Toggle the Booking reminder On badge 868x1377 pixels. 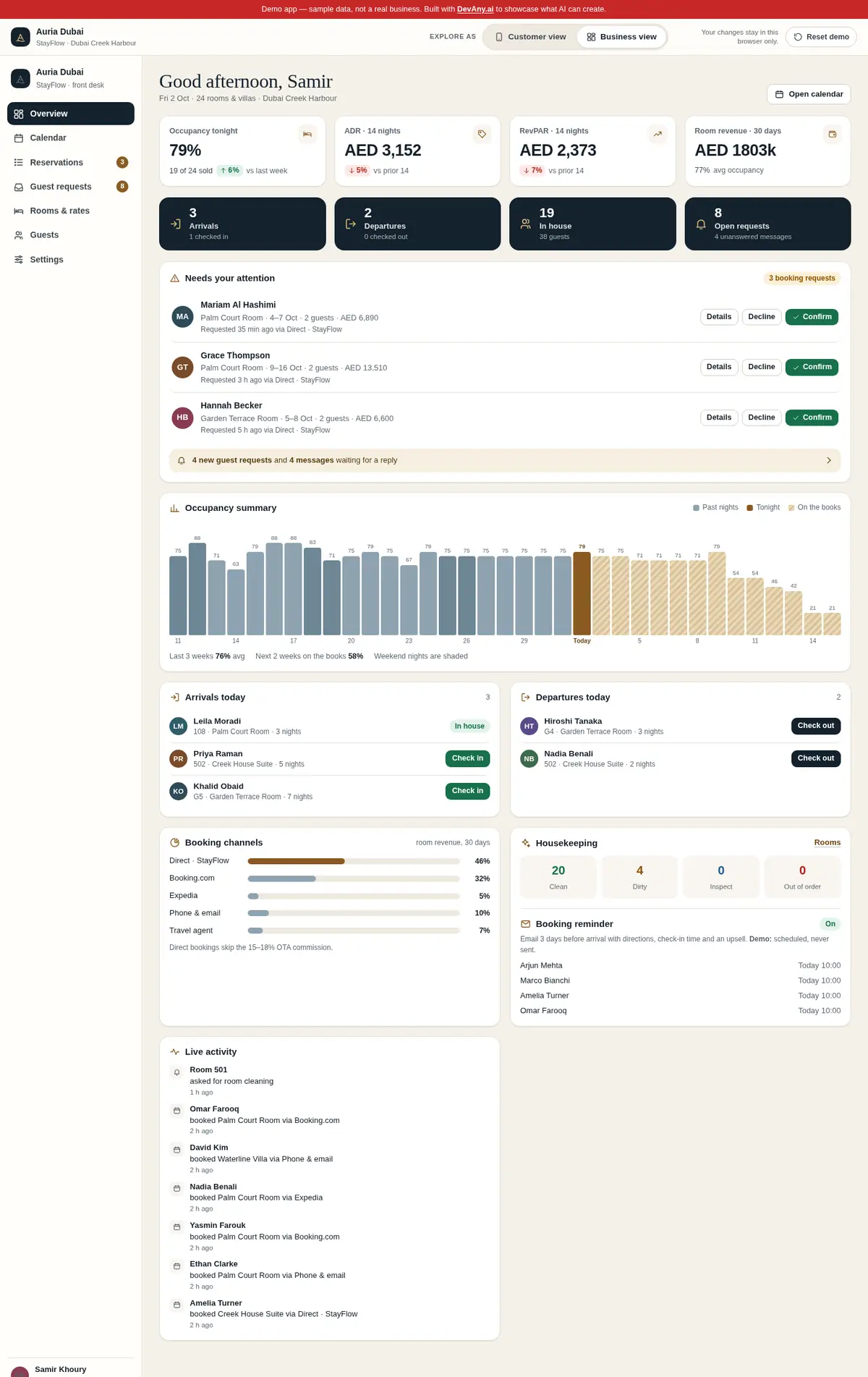point(830,924)
